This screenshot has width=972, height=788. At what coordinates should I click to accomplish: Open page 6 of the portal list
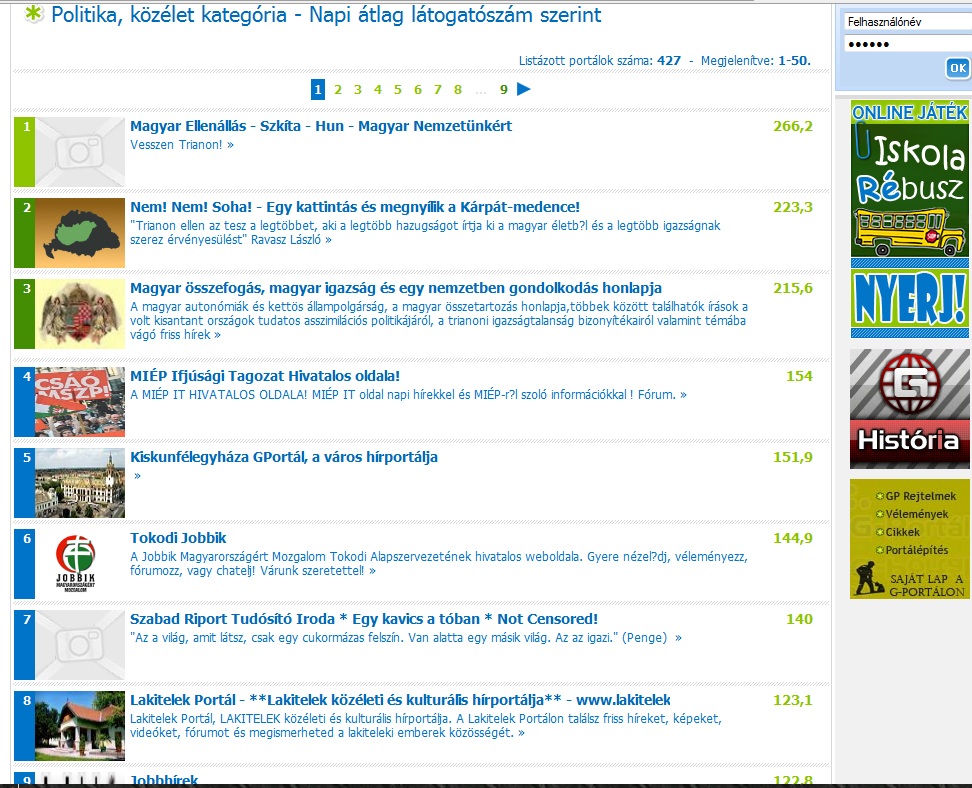[x=418, y=90]
